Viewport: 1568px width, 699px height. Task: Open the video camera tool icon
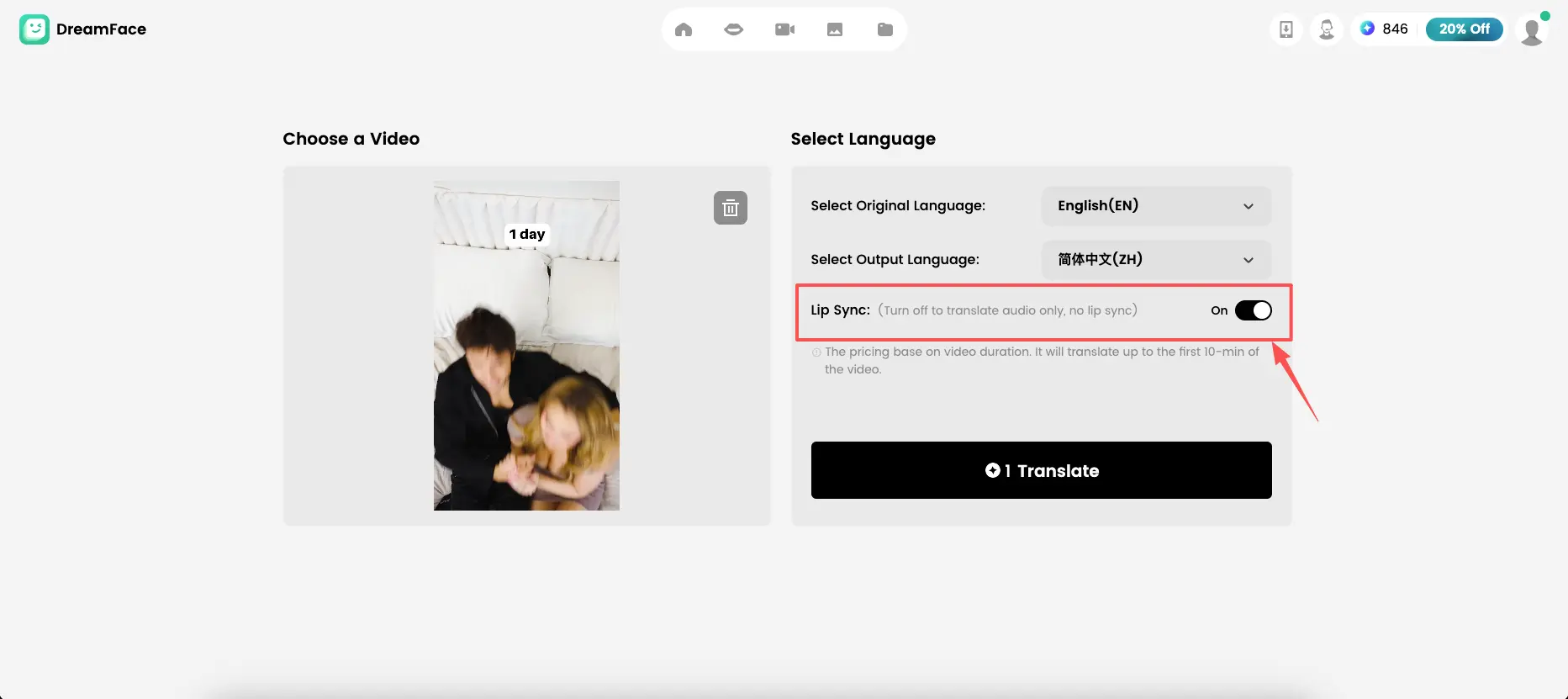click(x=784, y=29)
